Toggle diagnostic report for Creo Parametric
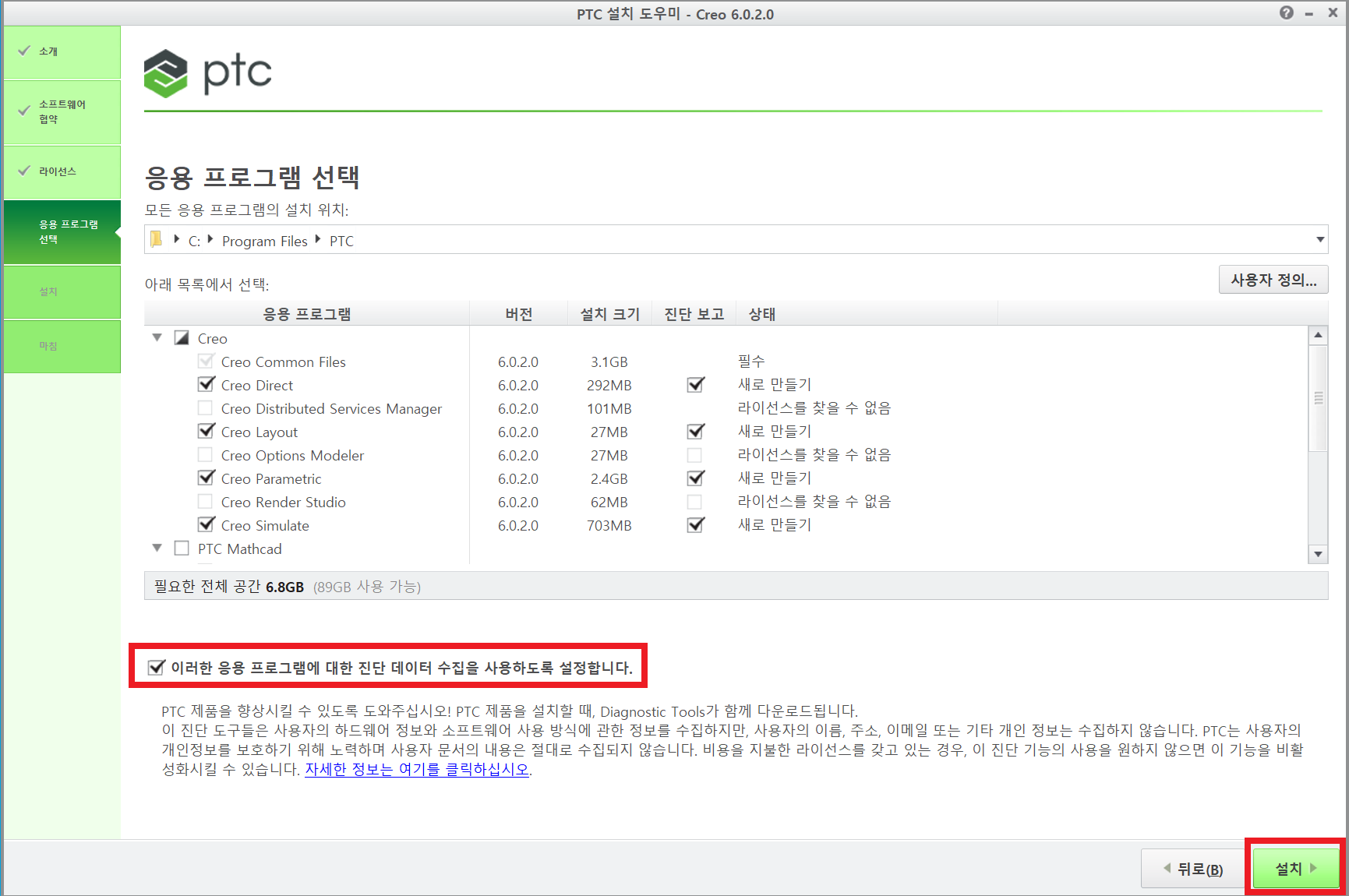Image resolution: width=1349 pixels, height=896 pixels. 695,478
